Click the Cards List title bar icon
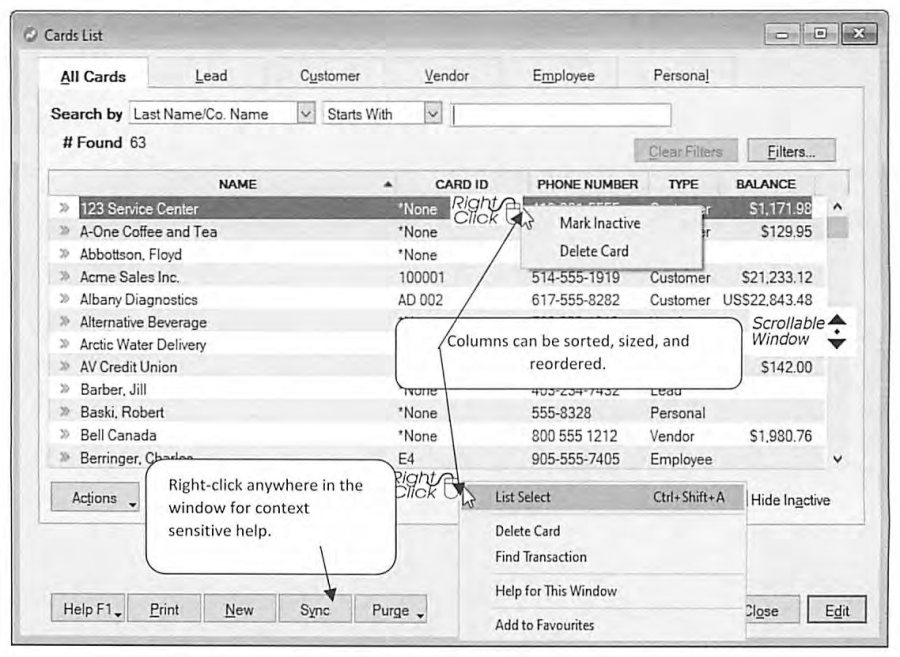 click(x=30, y=35)
